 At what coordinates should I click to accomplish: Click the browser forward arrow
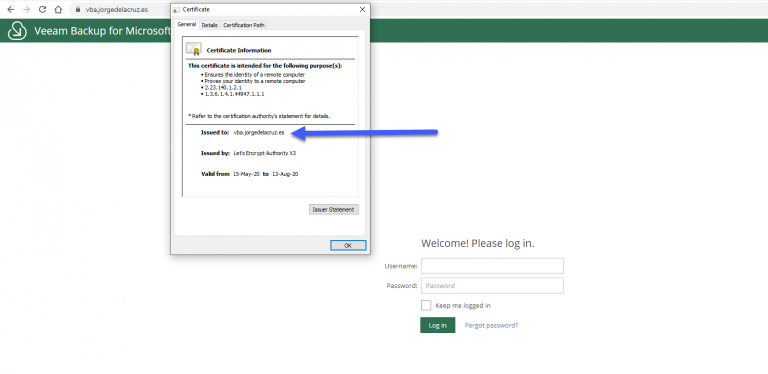[26, 9]
